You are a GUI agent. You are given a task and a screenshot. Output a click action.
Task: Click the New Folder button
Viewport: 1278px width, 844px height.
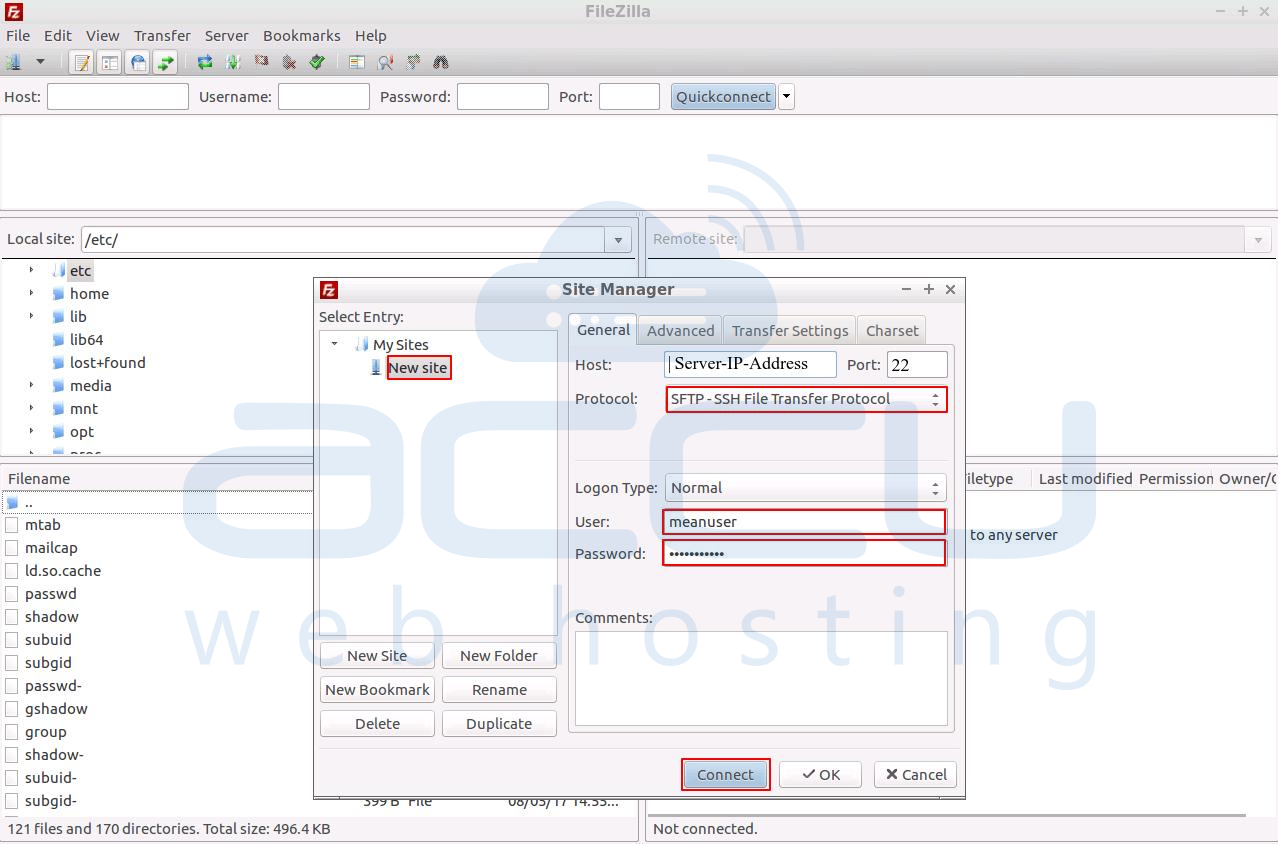coord(499,656)
